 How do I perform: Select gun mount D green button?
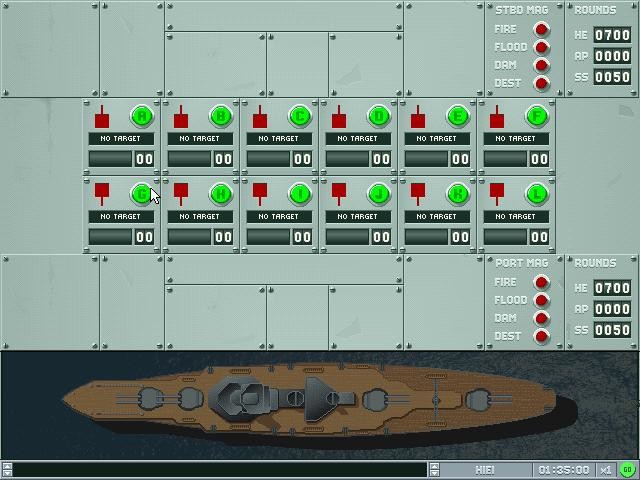[x=379, y=116]
